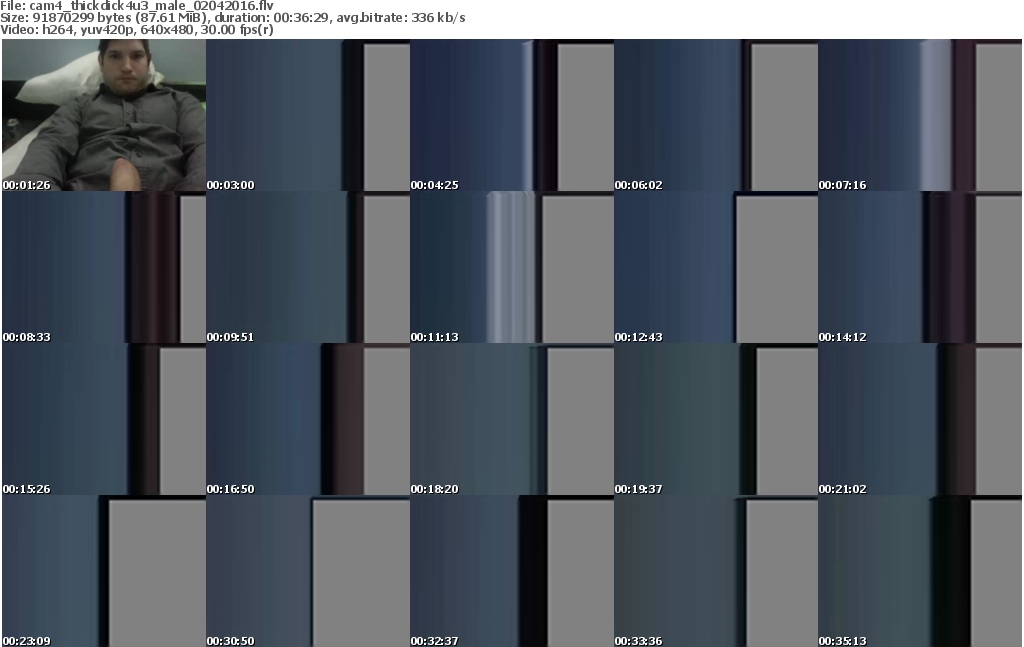Select the thumbnail at 00:07:16
This screenshot has height=647, width=1024.
[920, 115]
